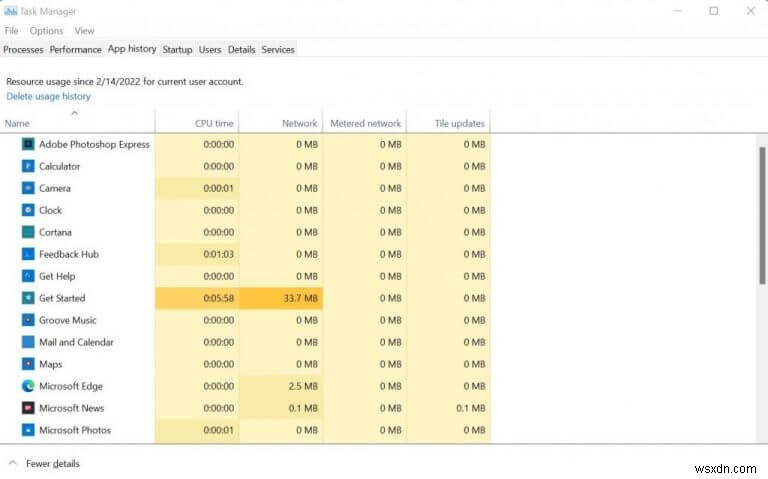Select the Microsoft News row name
Image resolution: width=768 pixels, height=479 pixels.
72,408
